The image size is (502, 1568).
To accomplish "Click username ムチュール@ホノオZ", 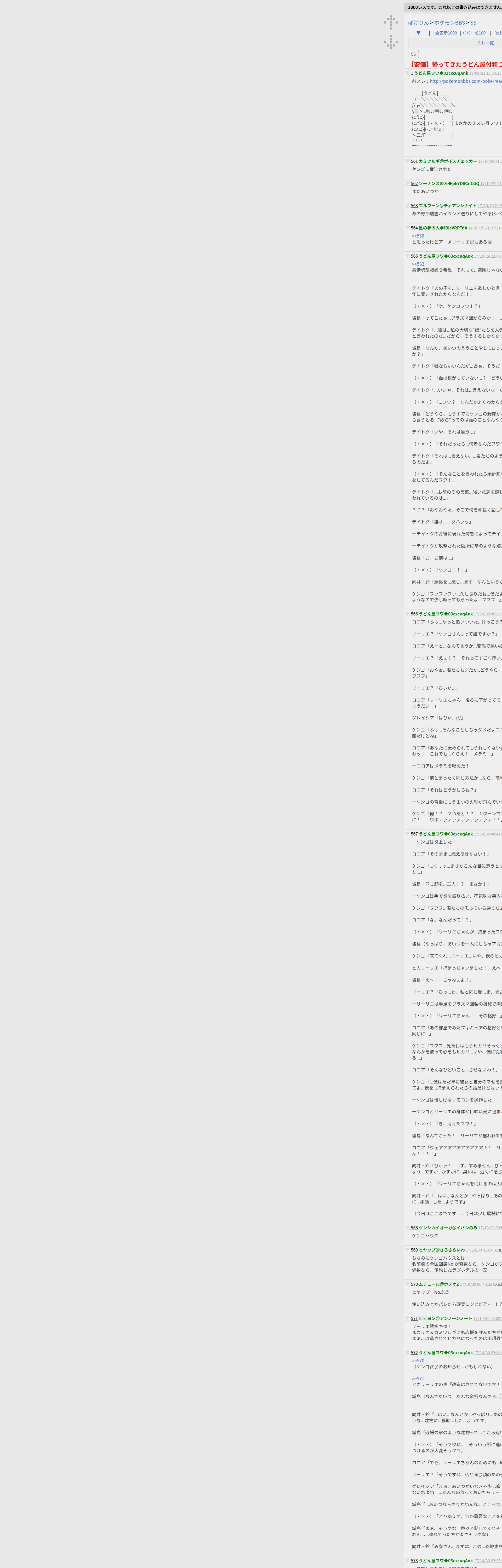I will [439, 1284].
